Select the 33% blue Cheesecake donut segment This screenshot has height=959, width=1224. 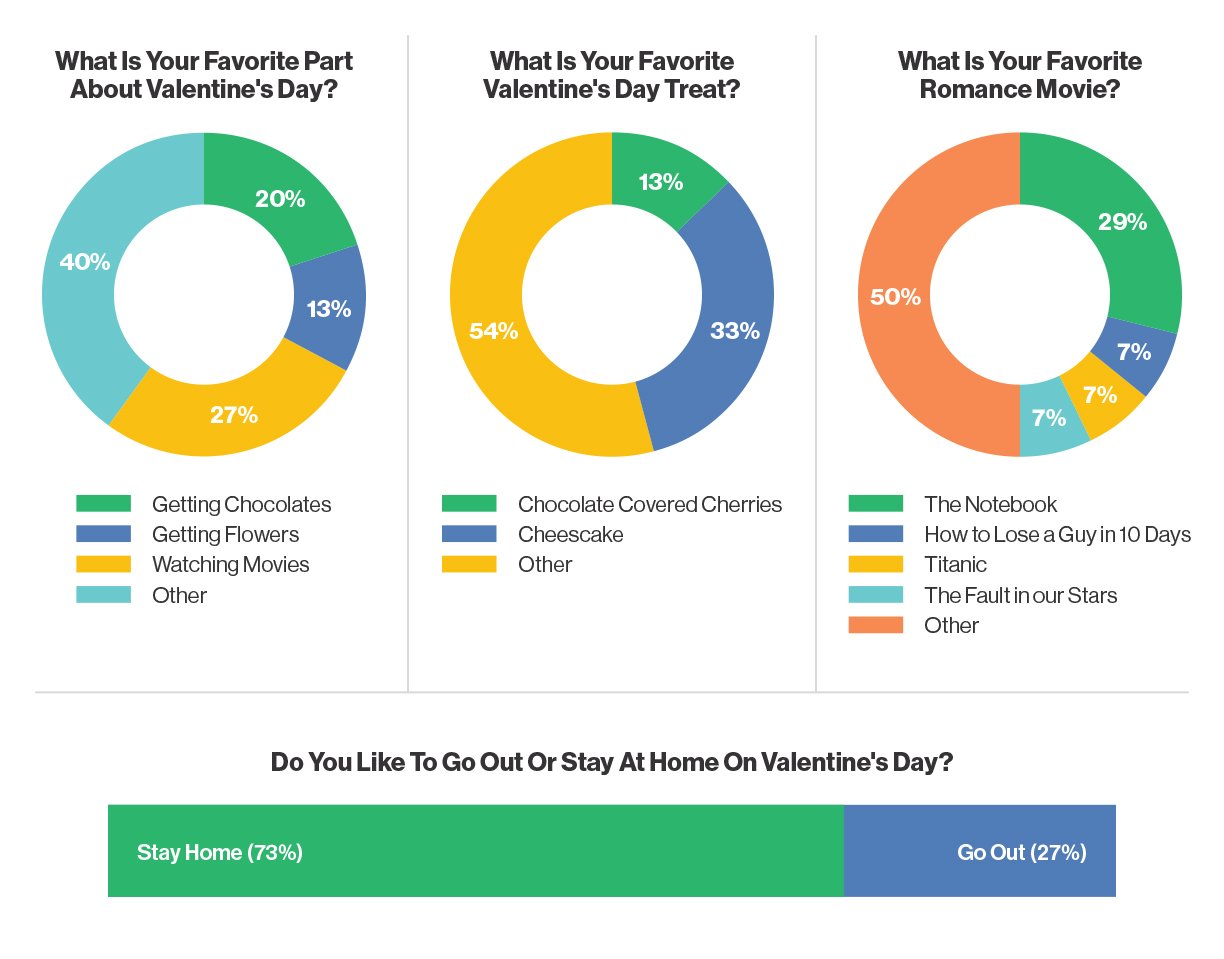coord(734,331)
